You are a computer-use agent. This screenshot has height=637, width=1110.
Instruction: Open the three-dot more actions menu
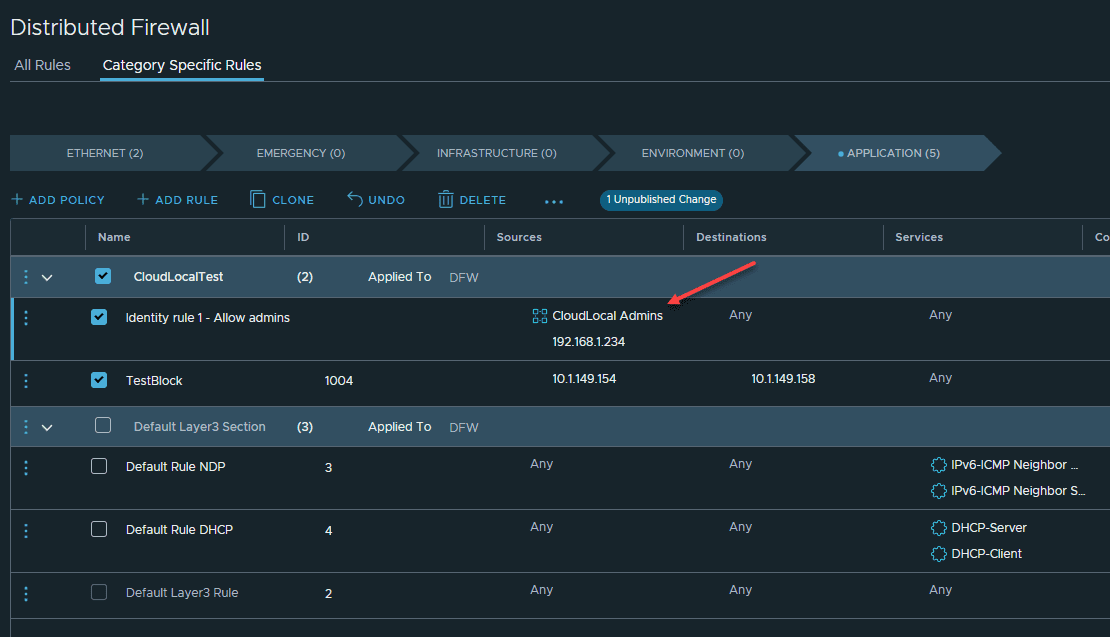tap(554, 201)
